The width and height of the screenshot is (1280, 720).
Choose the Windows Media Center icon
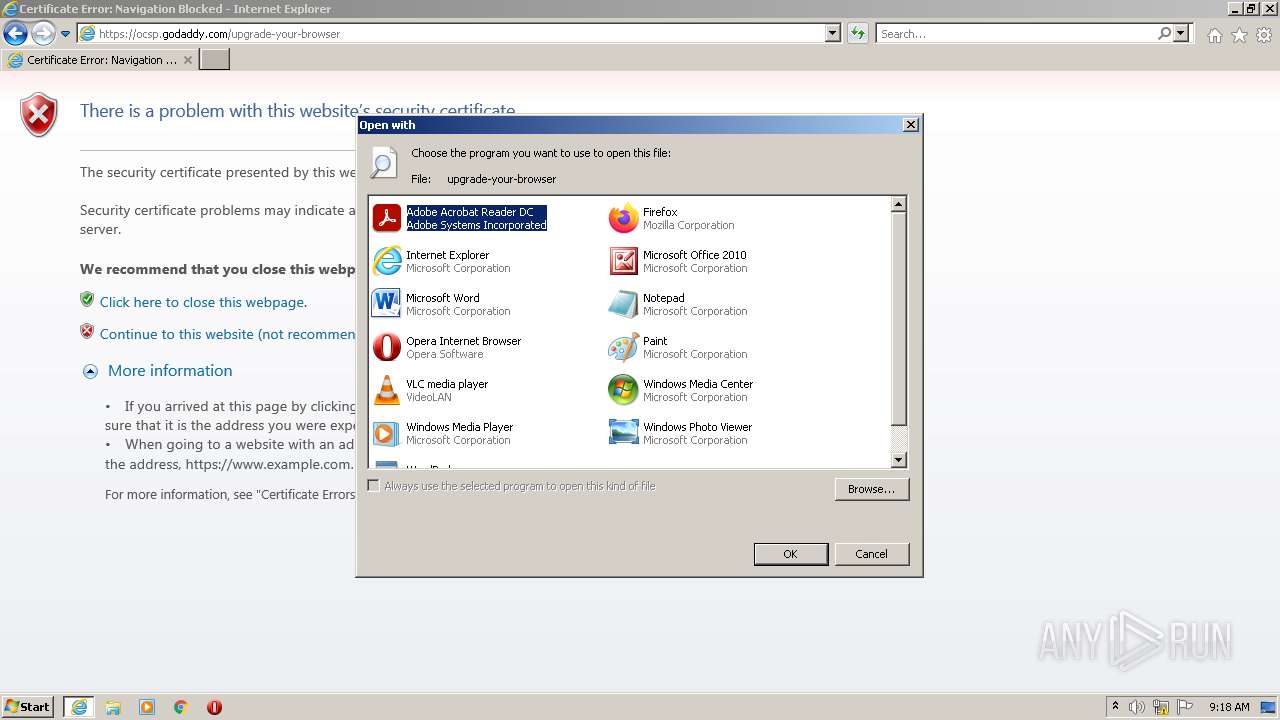click(x=623, y=390)
